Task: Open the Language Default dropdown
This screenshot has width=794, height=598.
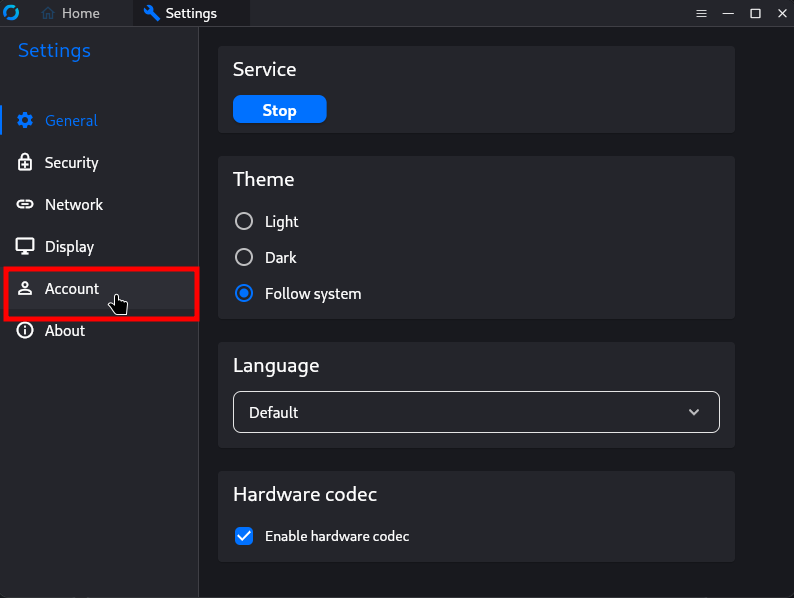Action: click(476, 412)
